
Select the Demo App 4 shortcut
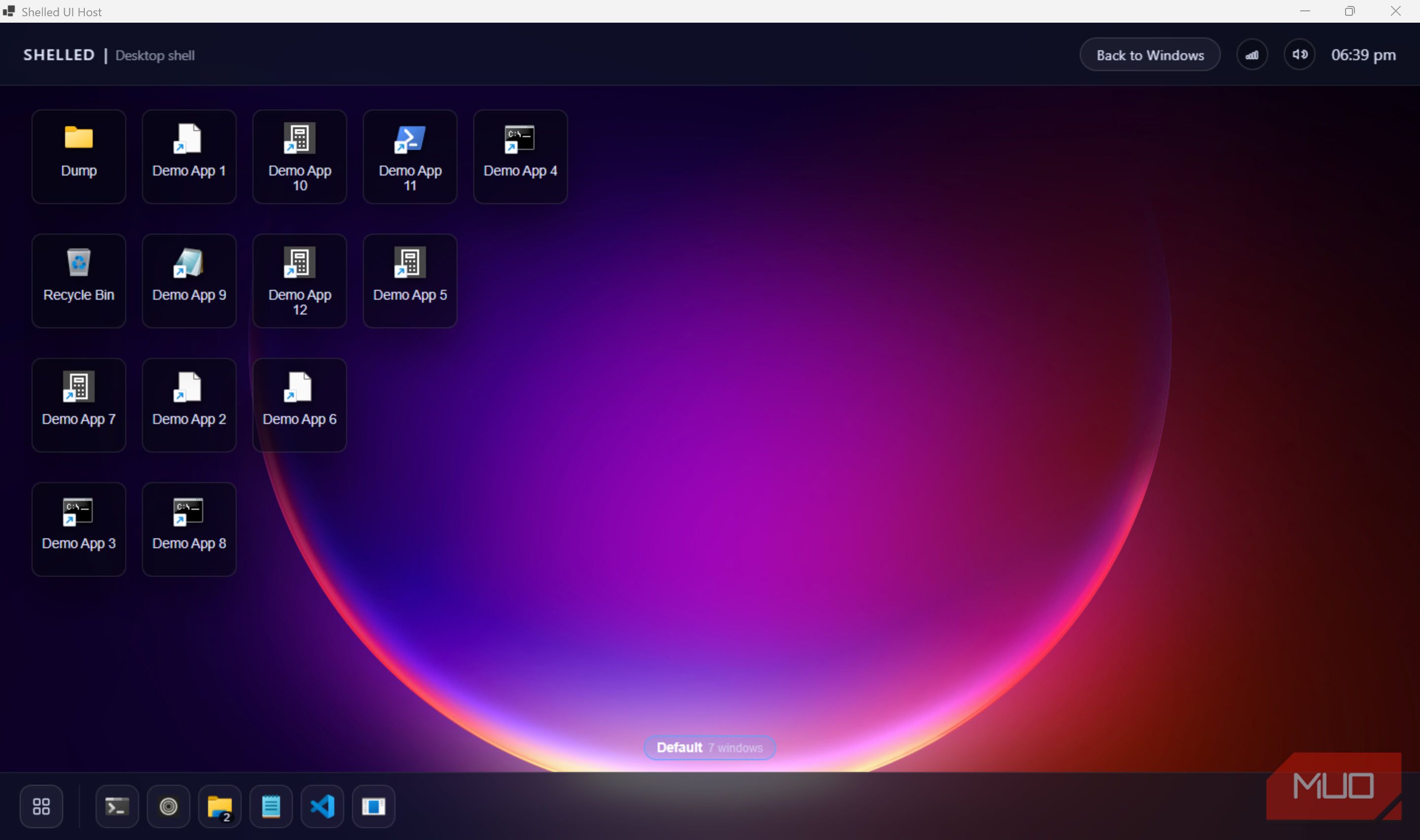click(x=520, y=156)
